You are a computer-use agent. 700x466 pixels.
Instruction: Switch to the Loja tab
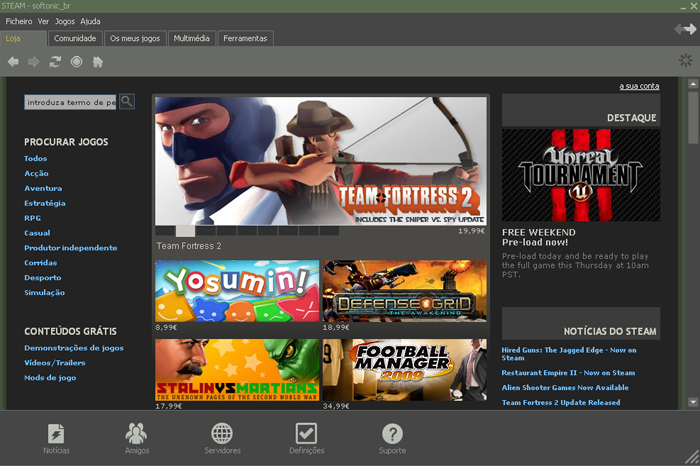23,38
